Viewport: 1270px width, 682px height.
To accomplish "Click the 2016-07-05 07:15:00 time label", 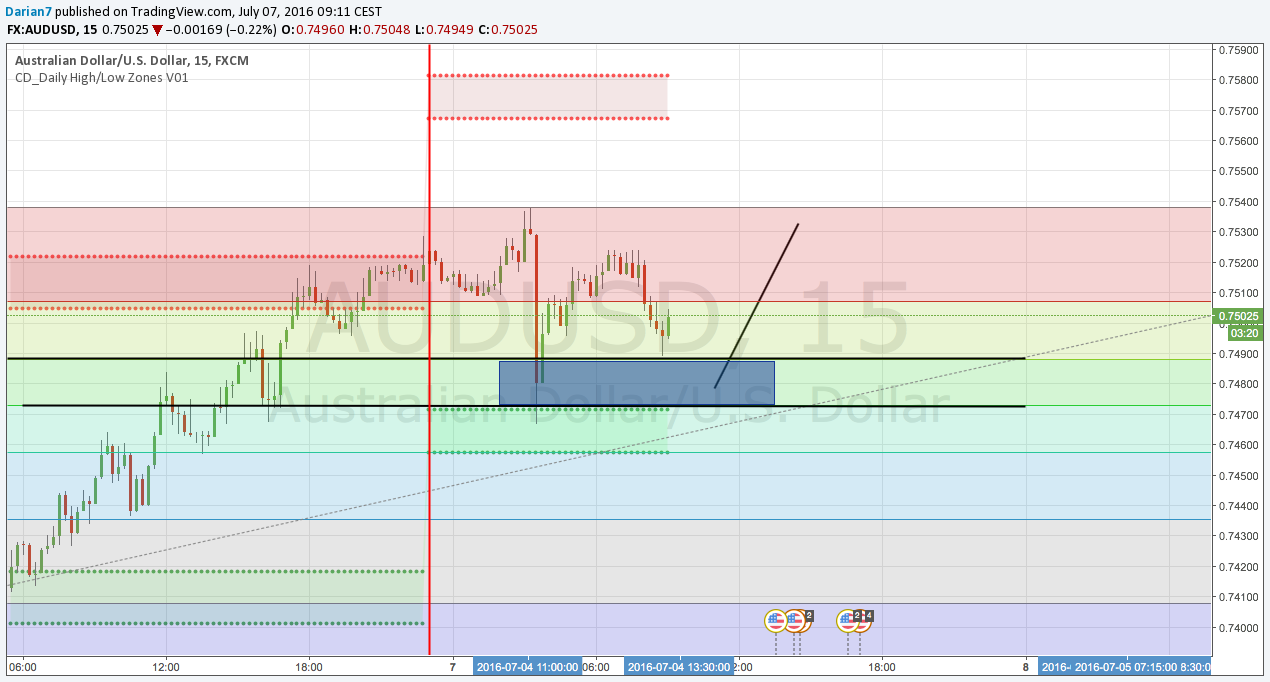I will point(1125,667).
